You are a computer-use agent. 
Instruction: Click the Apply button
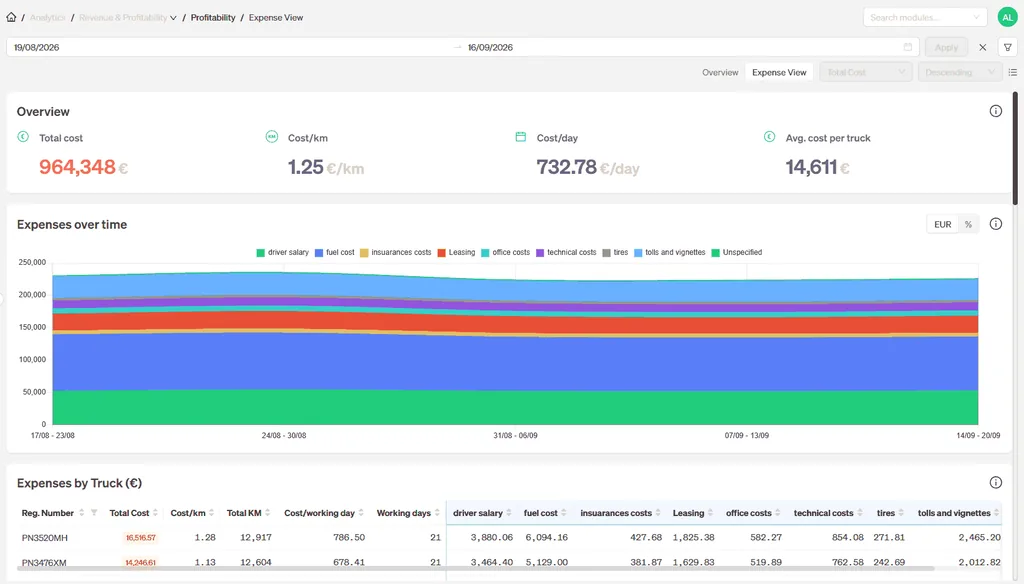point(946,47)
